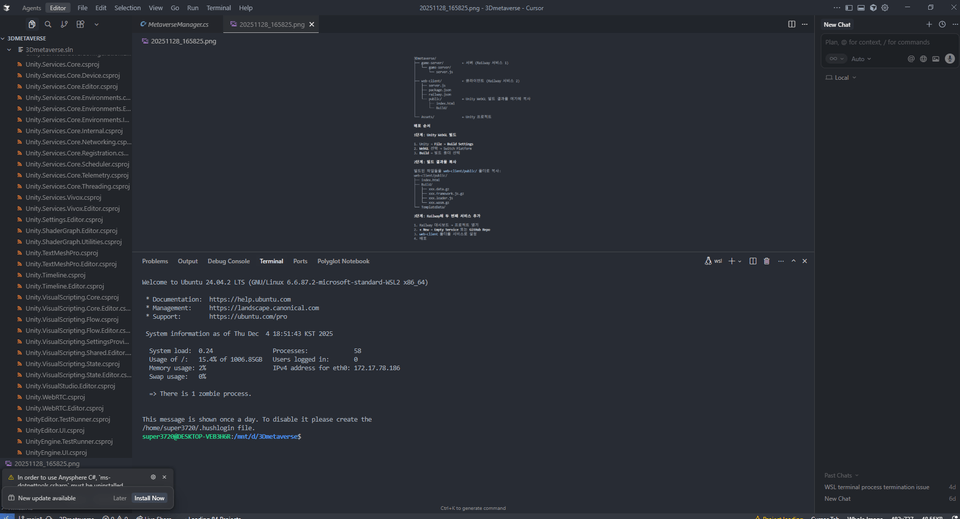This screenshot has height=519, width=960.
Task: Switch to Output panel tab
Action: pyautogui.click(x=187, y=261)
